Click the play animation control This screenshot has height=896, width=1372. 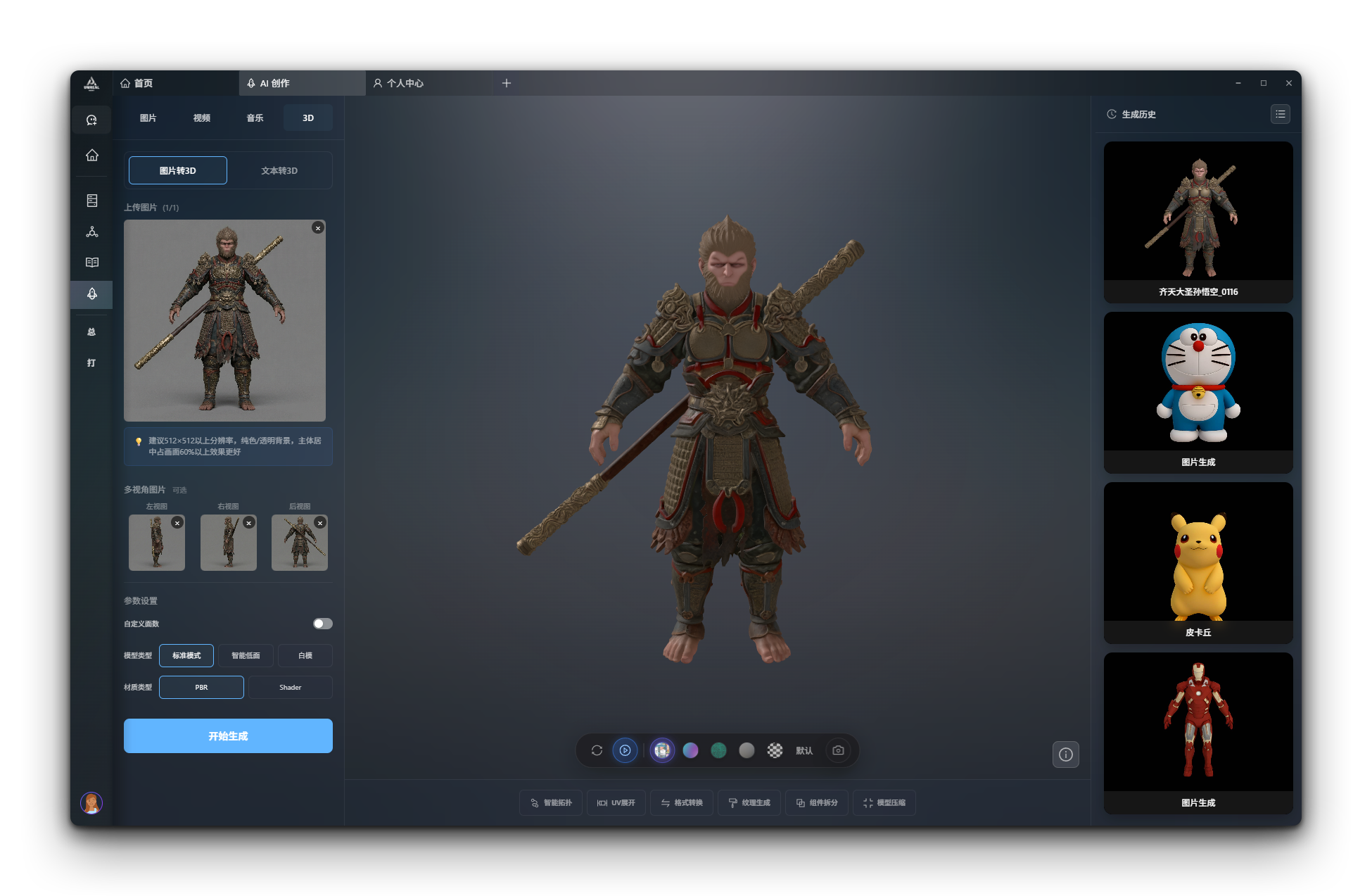(x=625, y=750)
